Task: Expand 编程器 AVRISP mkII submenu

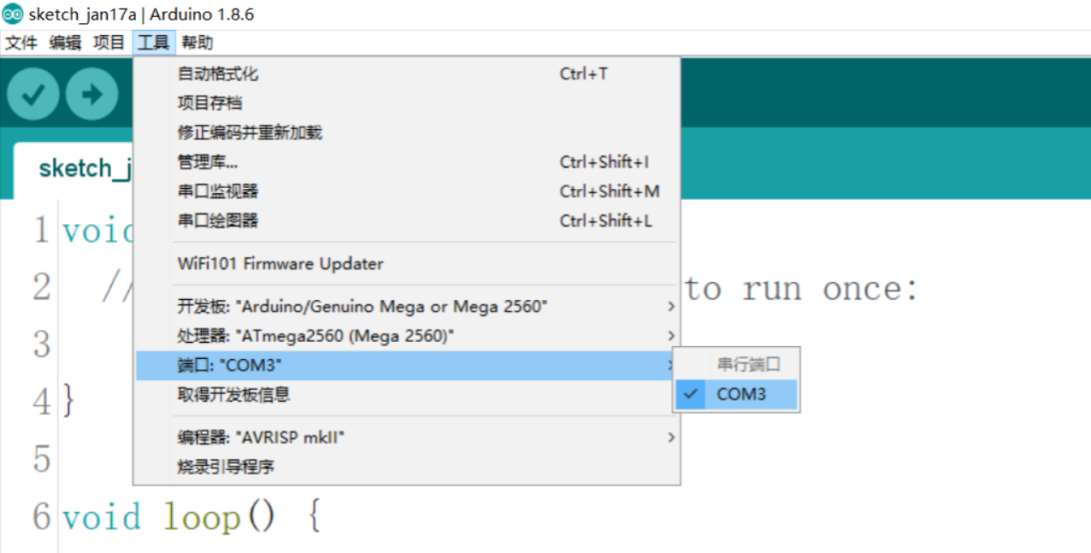Action: (406, 438)
